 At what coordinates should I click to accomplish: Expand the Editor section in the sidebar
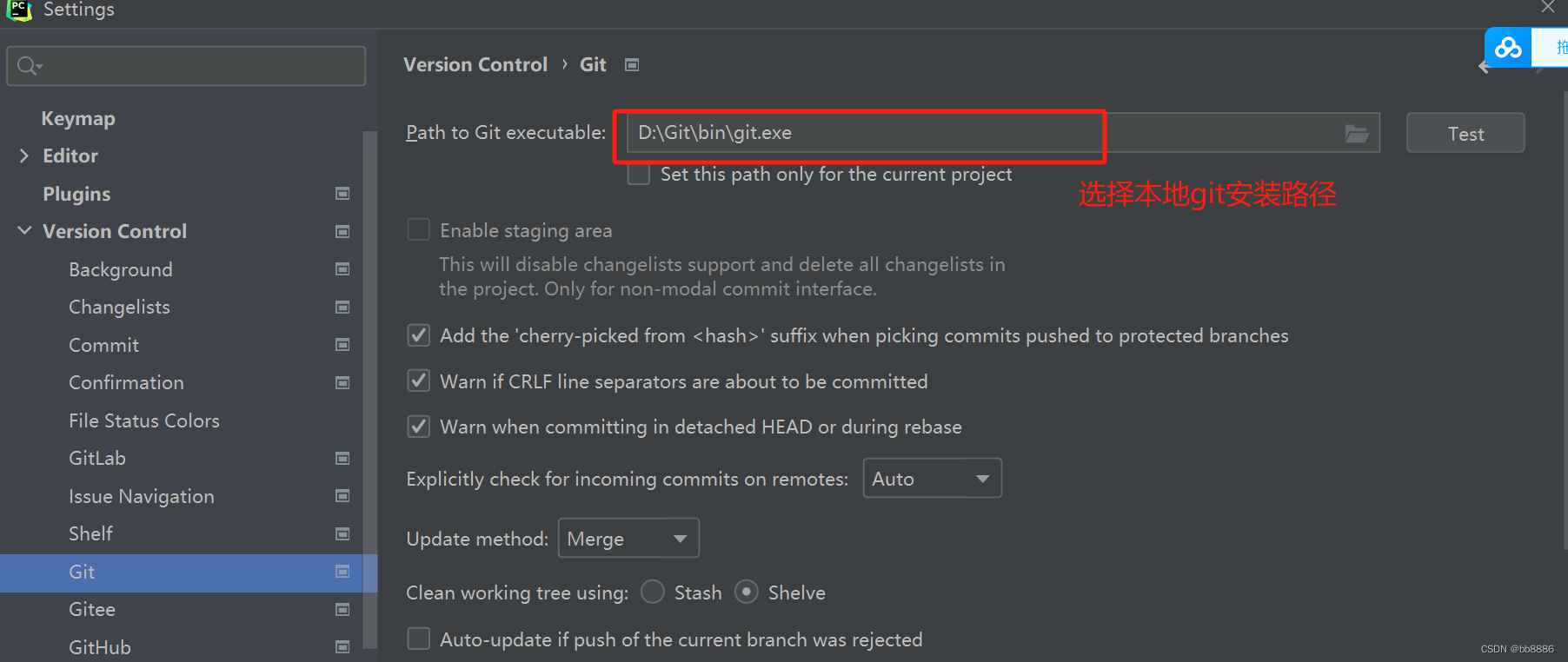pos(23,156)
